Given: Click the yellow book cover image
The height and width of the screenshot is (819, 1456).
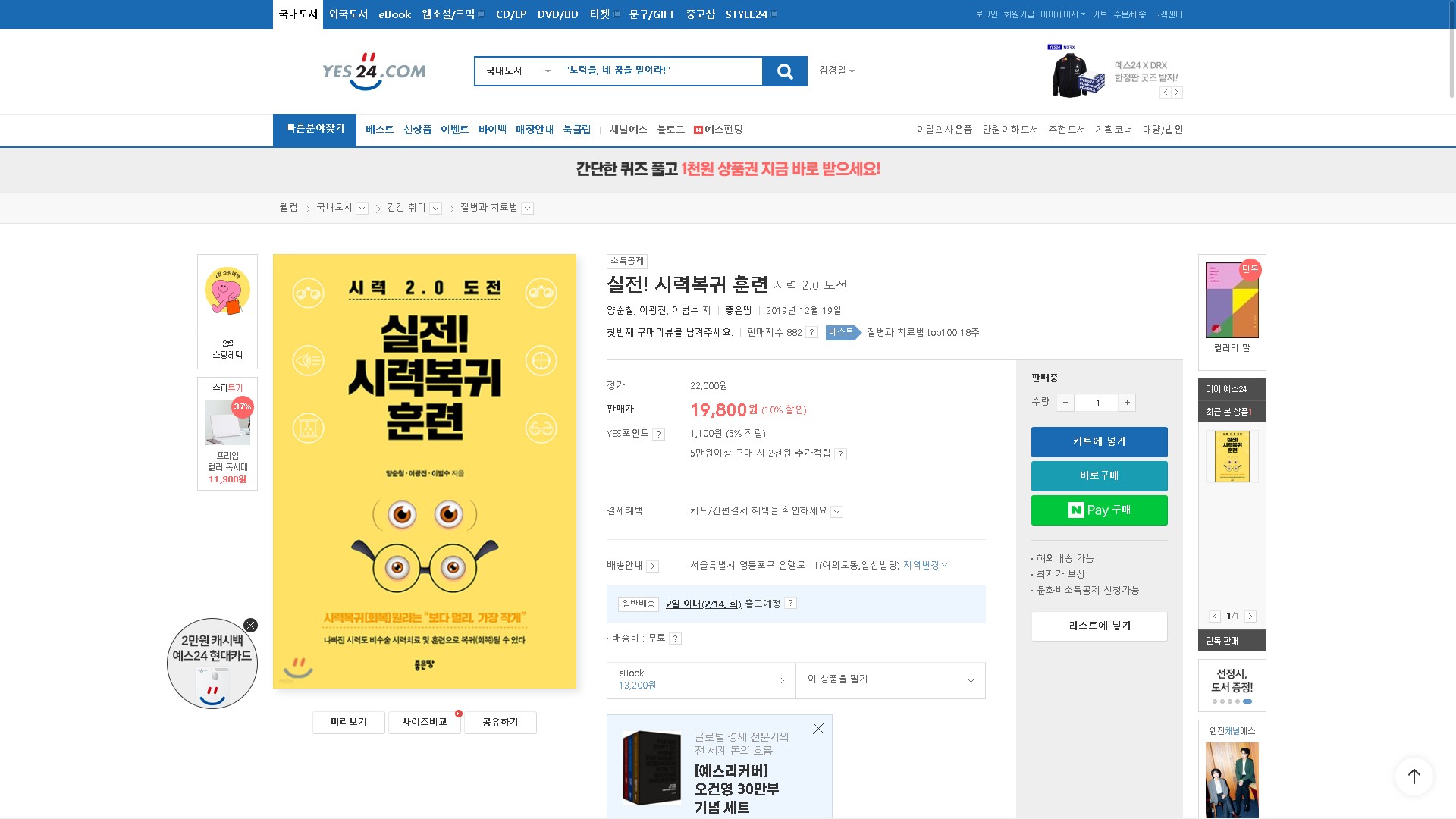Looking at the screenshot, I should [x=424, y=471].
